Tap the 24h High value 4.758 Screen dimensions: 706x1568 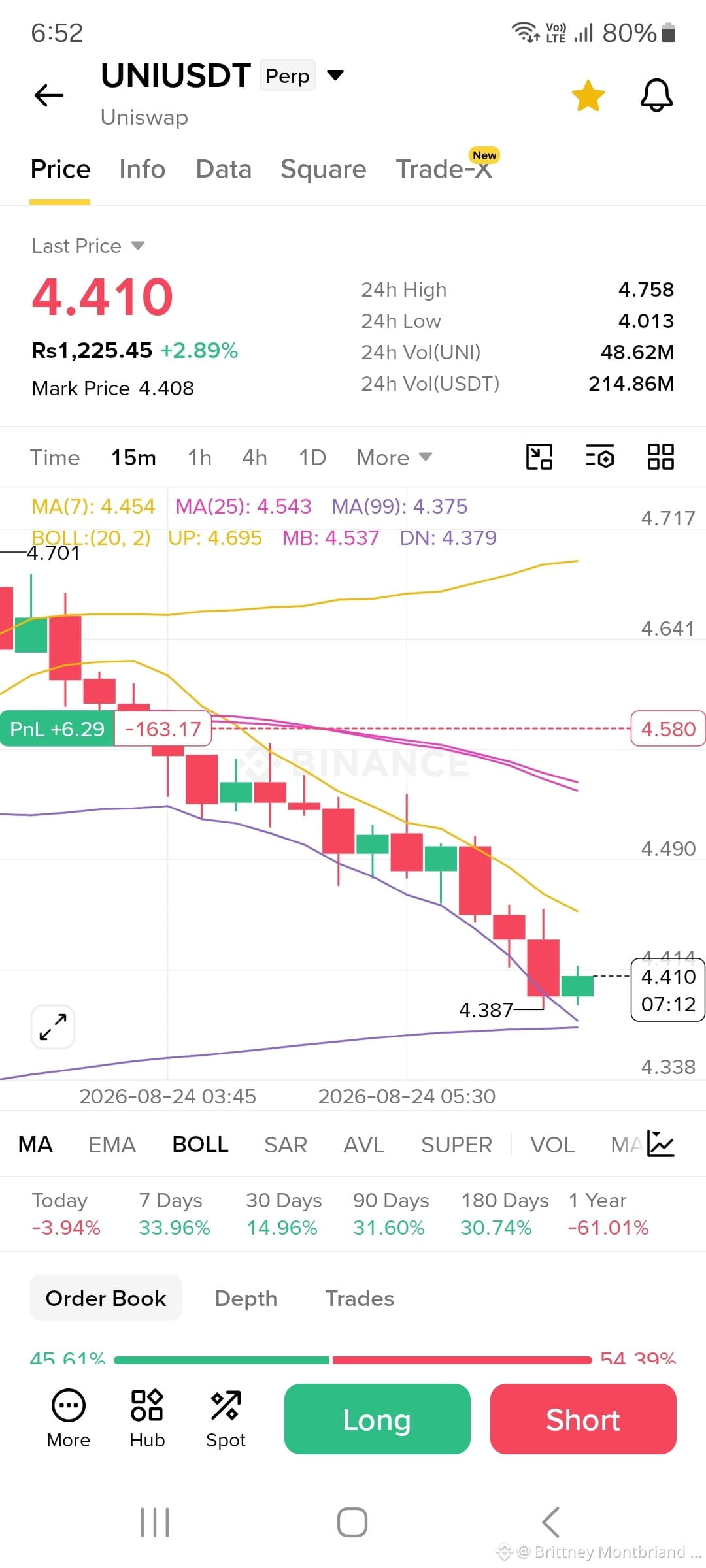[646, 289]
